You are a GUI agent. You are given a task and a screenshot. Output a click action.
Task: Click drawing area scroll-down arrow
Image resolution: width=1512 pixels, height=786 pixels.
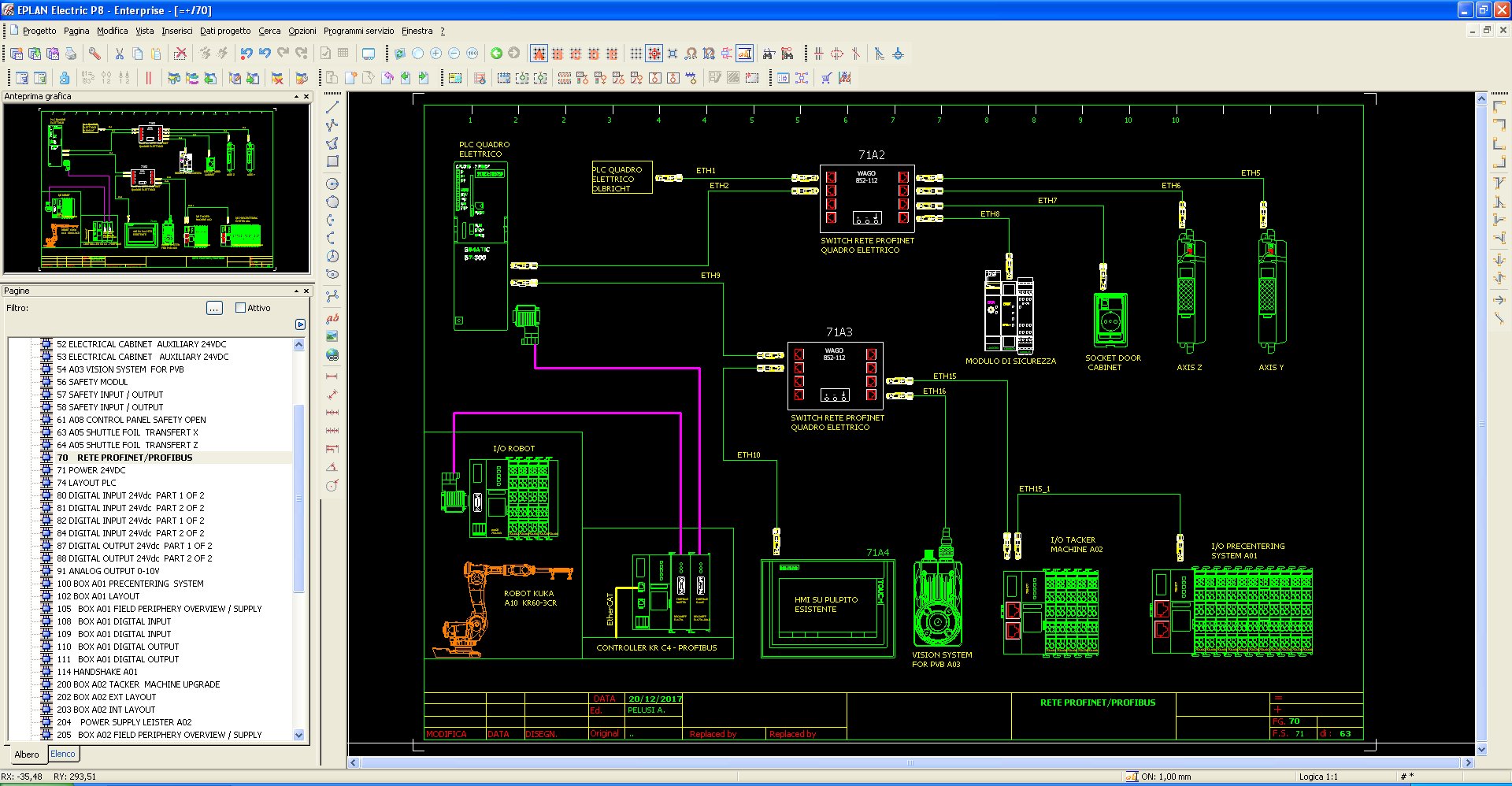1481,750
